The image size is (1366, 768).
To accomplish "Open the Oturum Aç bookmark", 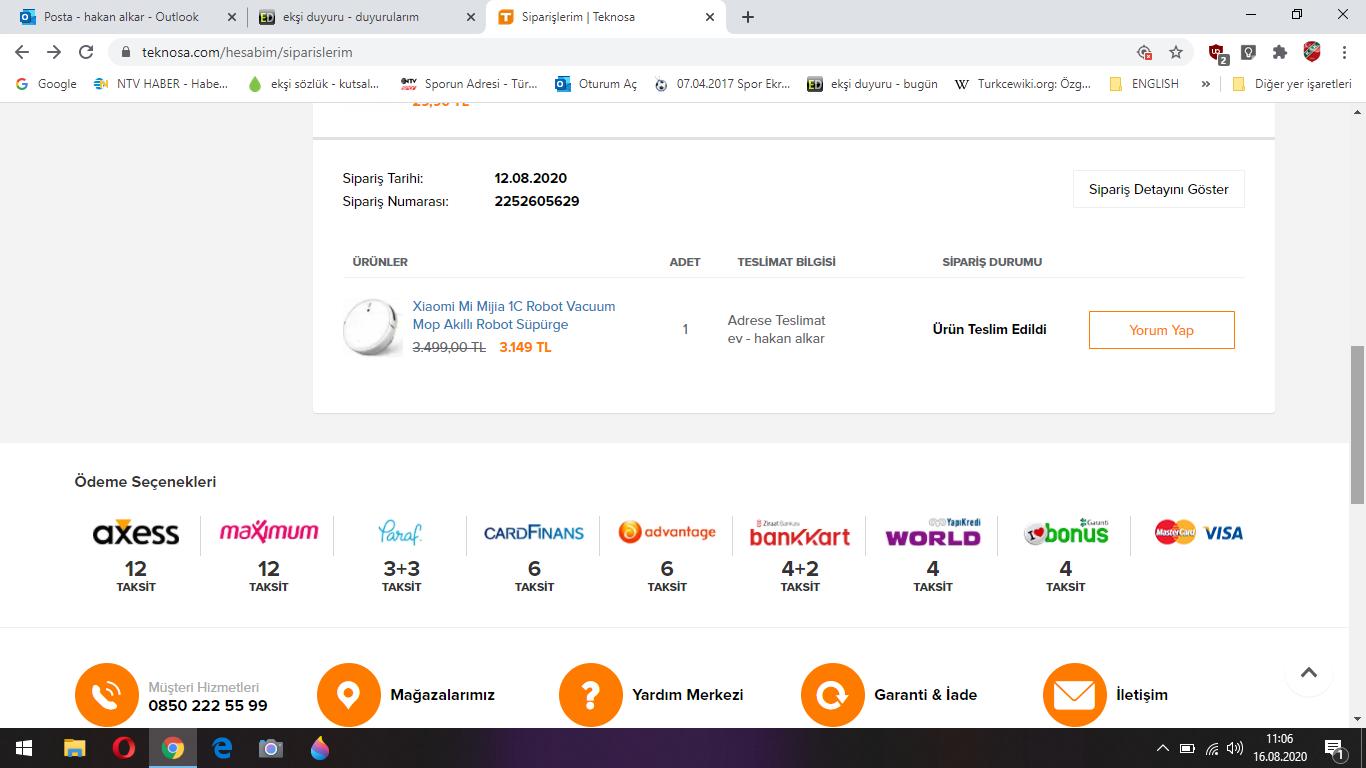I will click(596, 84).
